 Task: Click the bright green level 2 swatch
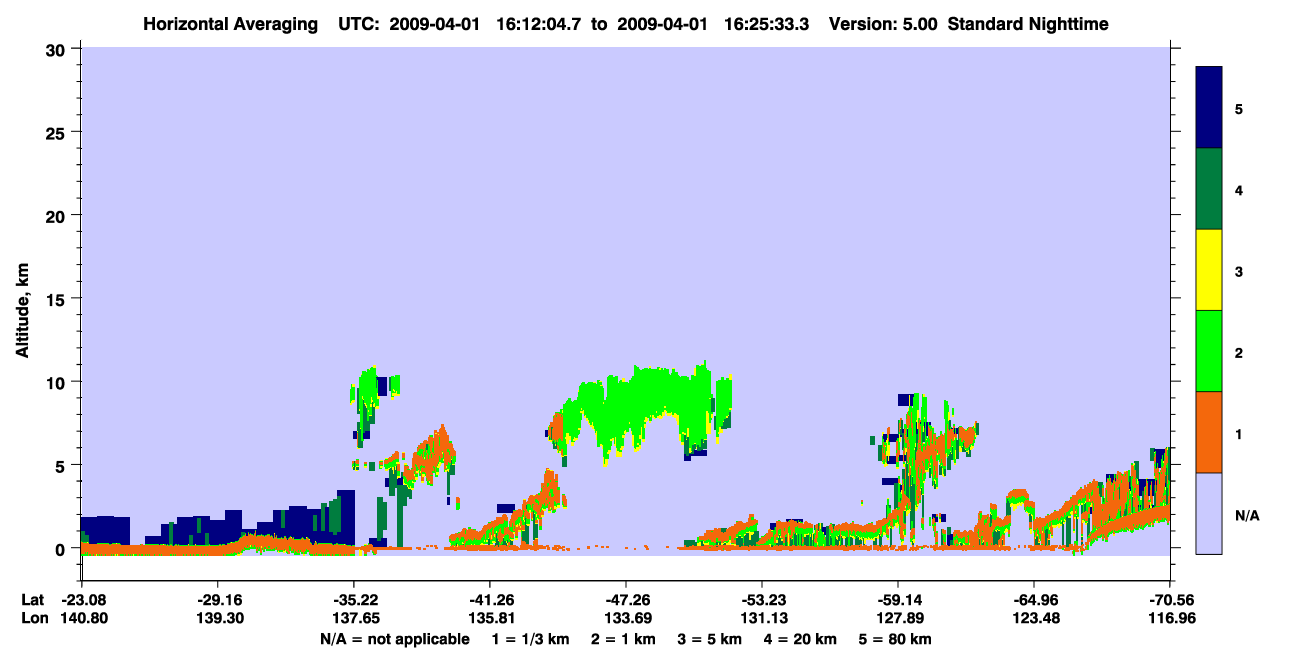tap(1209, 351)
